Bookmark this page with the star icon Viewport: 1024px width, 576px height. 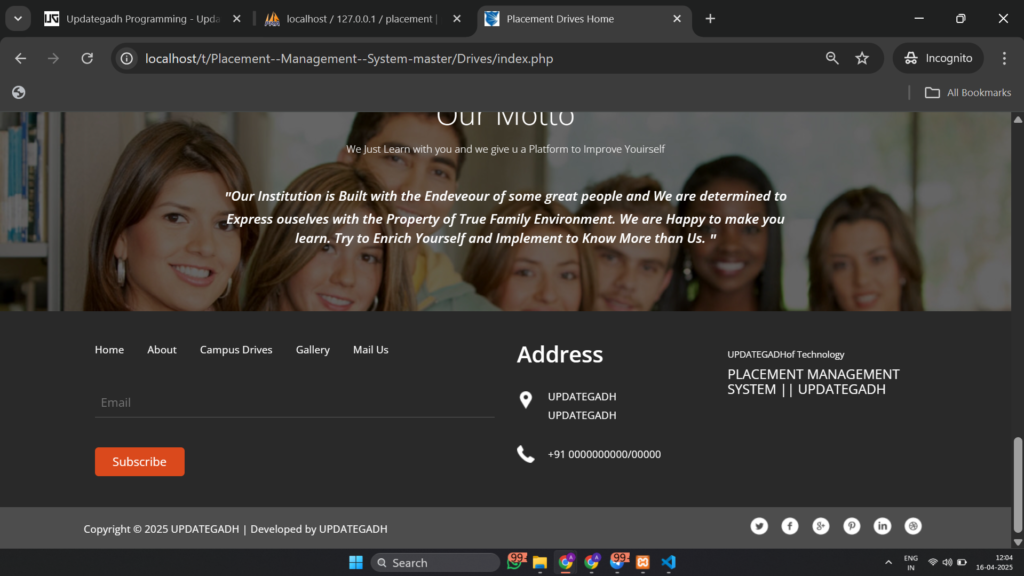[862, 58]
